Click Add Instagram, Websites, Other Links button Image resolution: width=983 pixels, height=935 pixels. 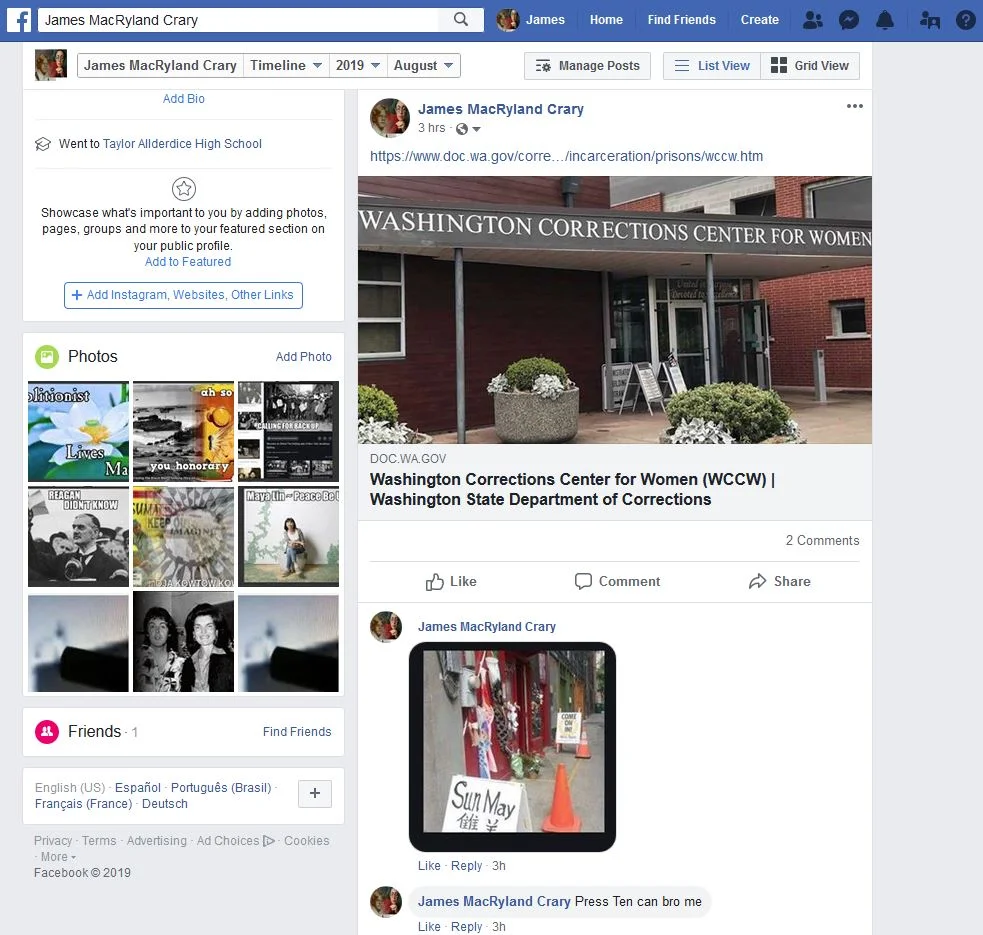183,295
